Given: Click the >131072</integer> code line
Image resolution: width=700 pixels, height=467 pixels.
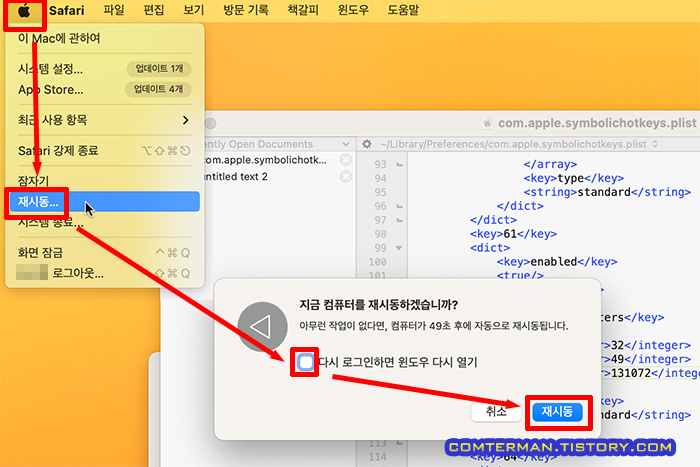Looking at the screenshot, I should point(651,373).
